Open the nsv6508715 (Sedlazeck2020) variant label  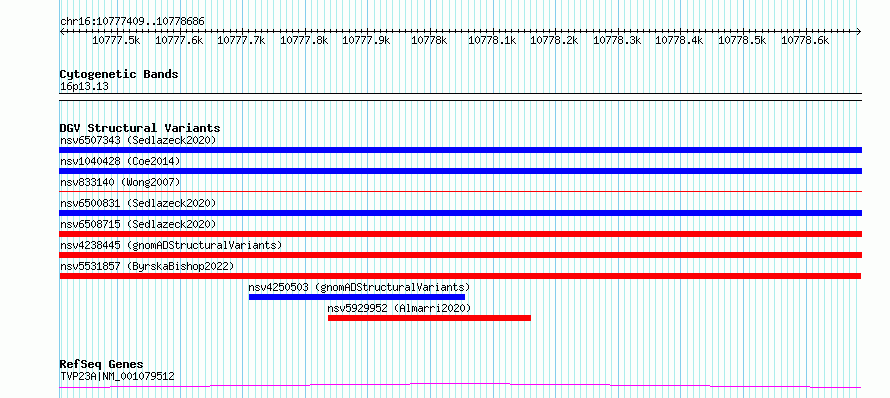tap(138, 224)
